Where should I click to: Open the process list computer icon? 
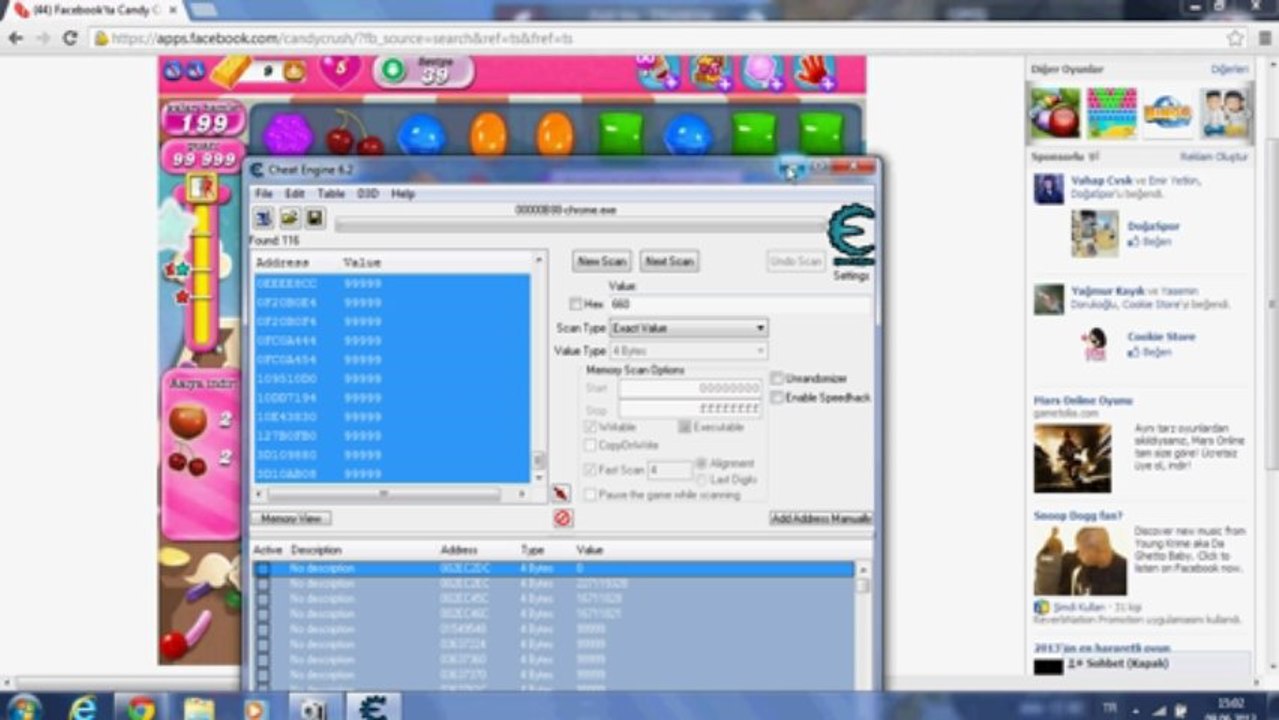pos(263,217)
